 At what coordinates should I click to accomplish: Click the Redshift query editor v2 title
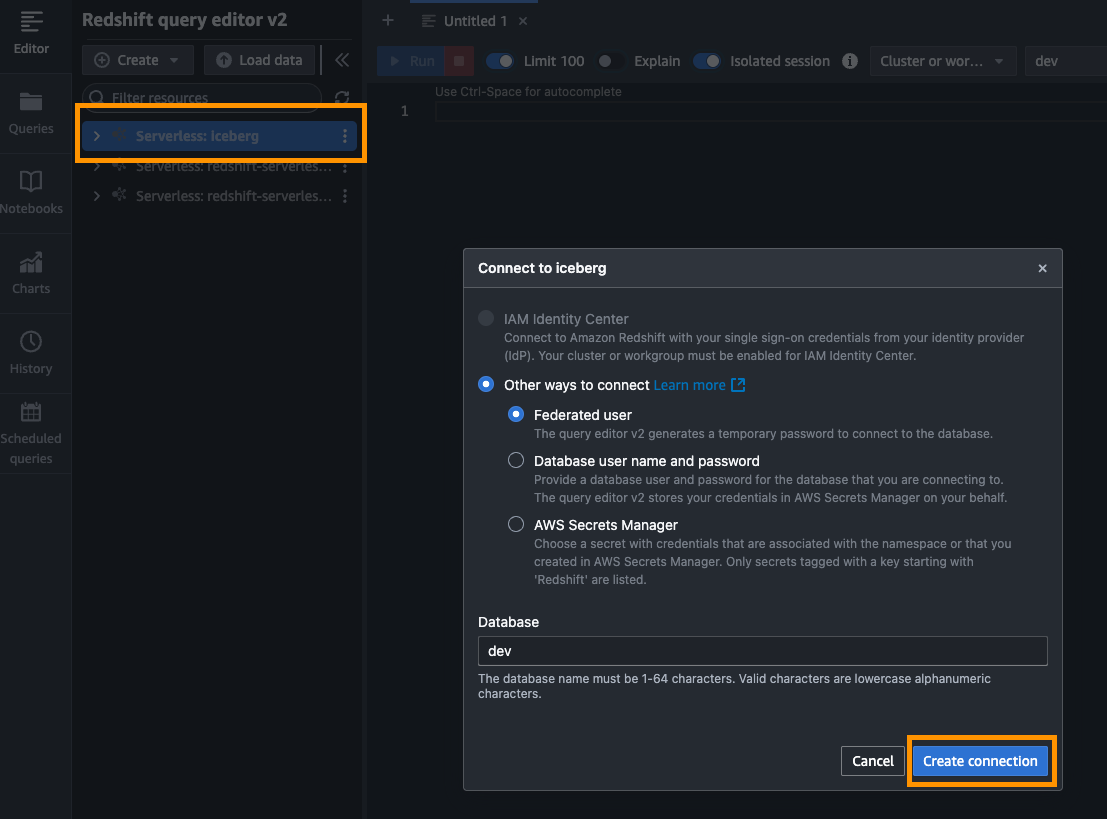185,20
